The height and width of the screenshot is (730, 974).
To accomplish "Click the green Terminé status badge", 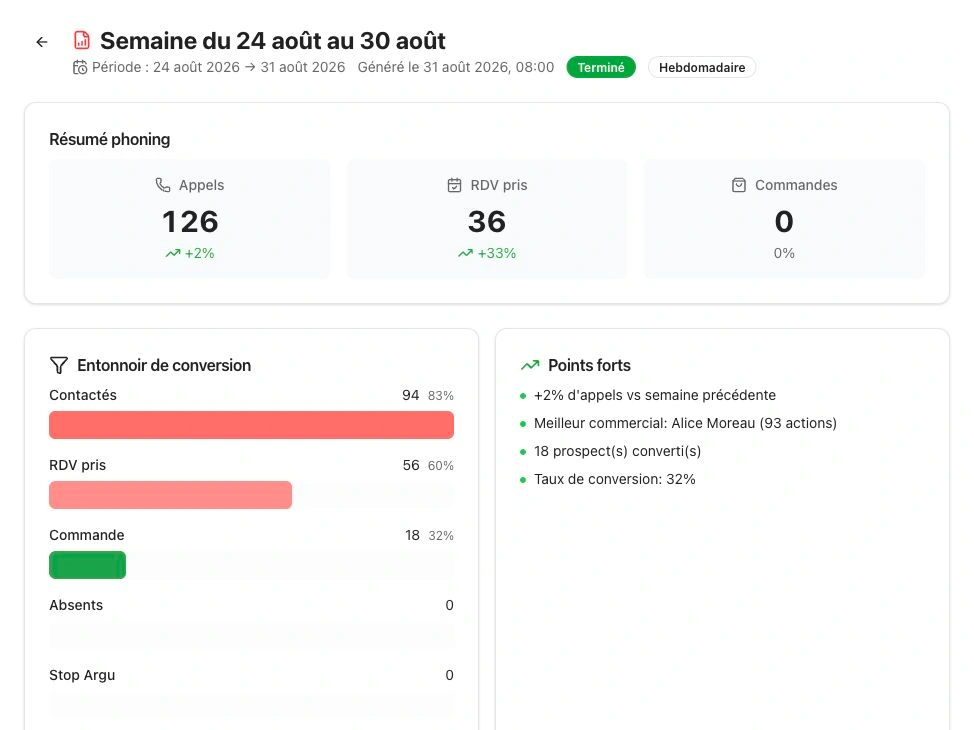I will pos(601,67).
